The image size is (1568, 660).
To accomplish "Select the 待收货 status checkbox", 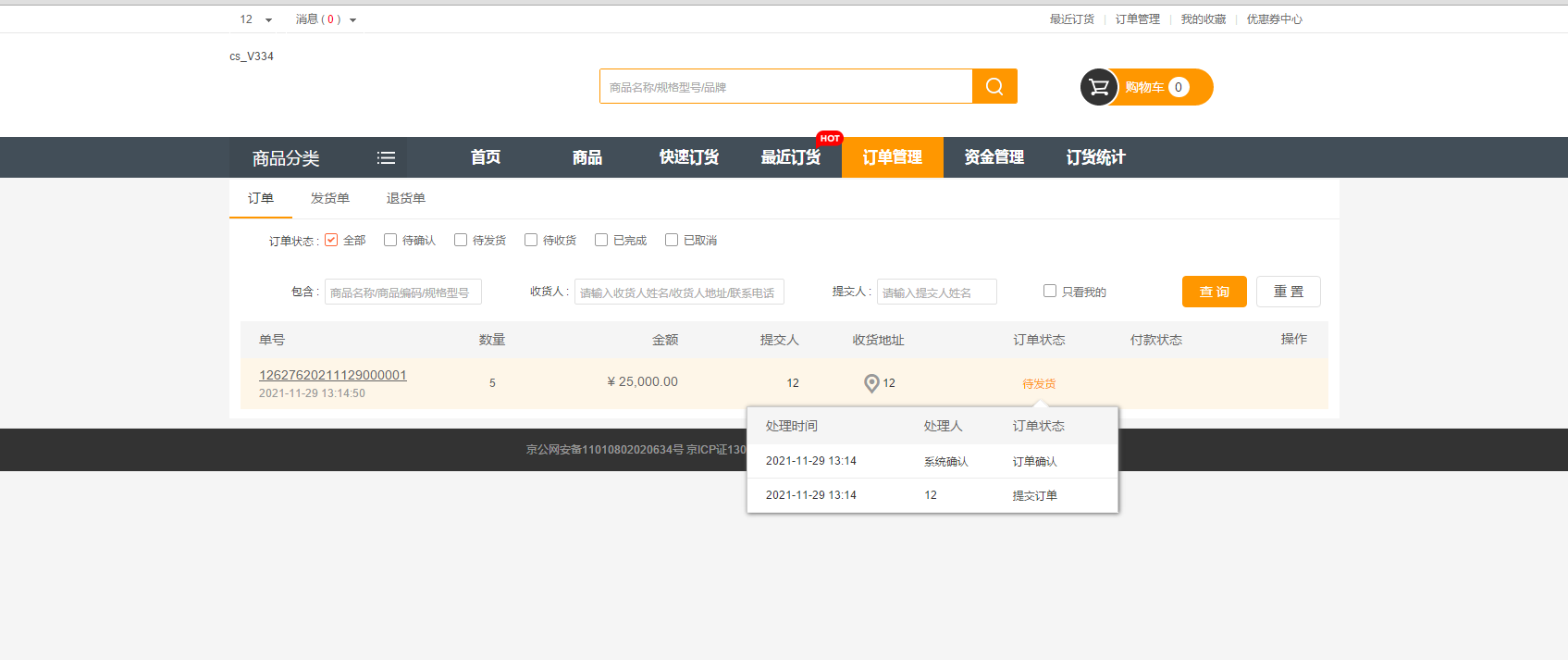I will [531, 240].
